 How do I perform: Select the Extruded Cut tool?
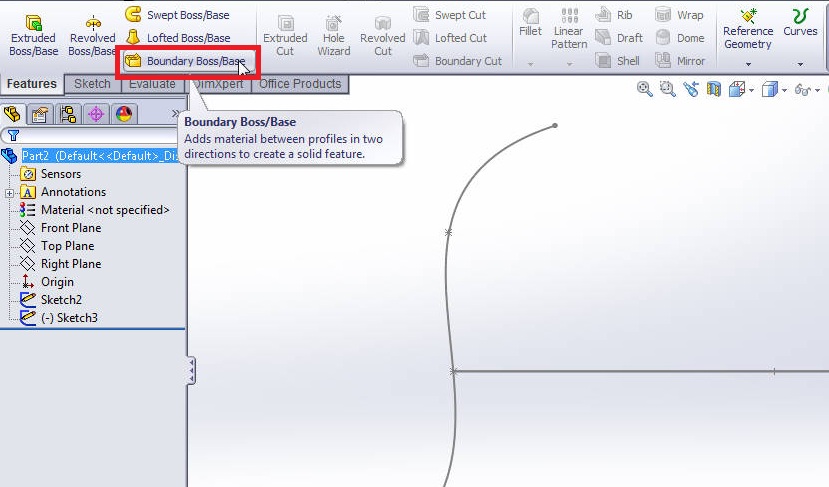[x=285, y=35]
